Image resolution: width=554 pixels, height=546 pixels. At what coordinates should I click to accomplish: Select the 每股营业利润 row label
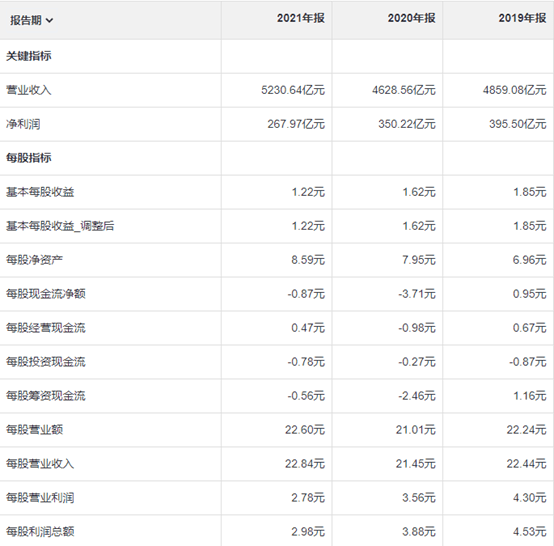40,498
